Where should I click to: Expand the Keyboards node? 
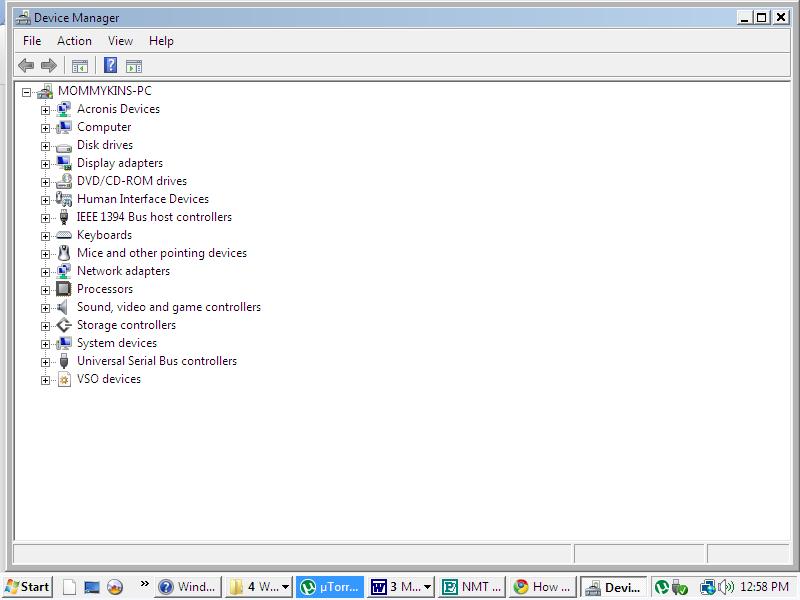click(x=45, y=236)
